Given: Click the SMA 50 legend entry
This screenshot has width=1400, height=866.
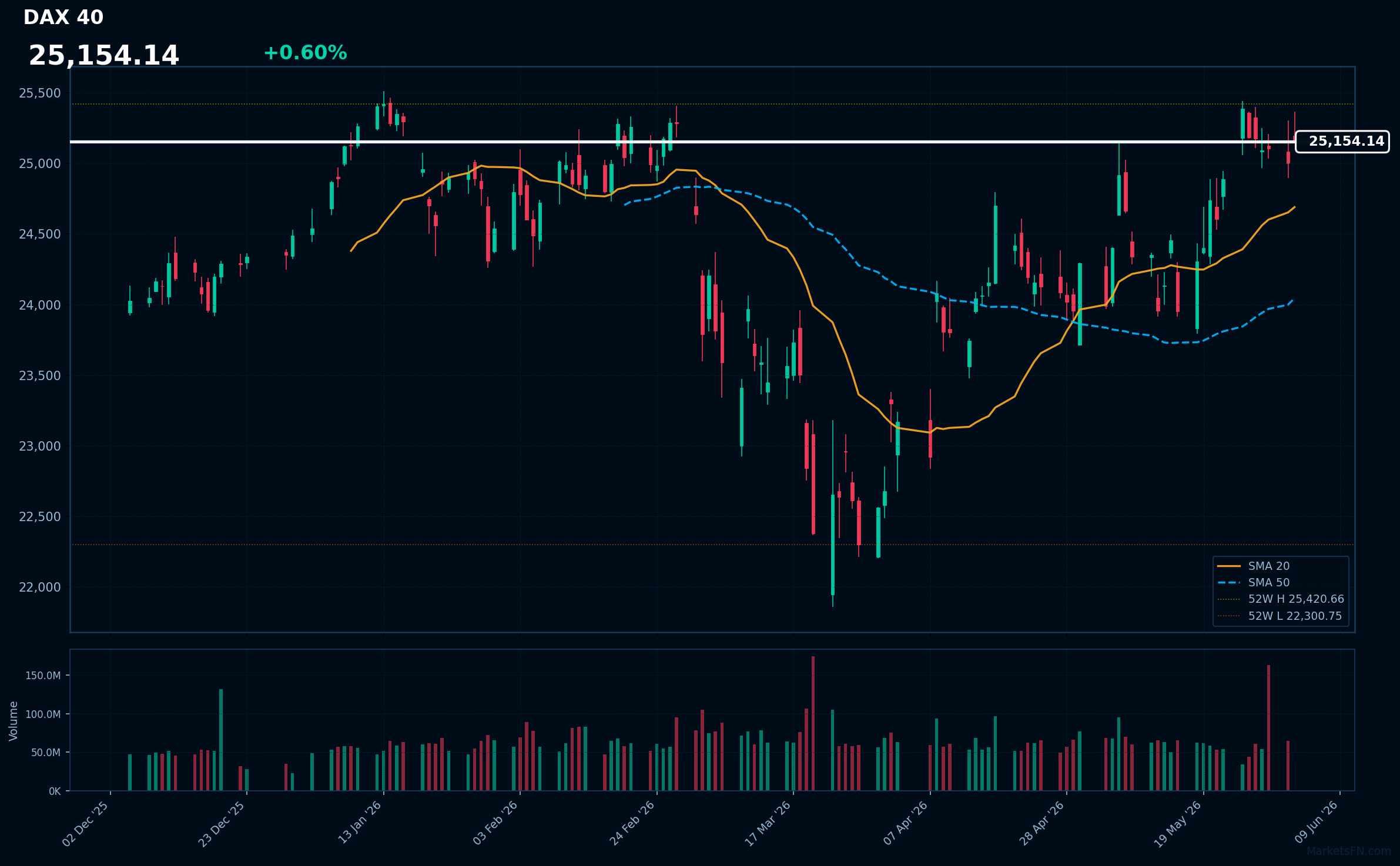Looking at the screenshot, I should [x=1254, y=582].
